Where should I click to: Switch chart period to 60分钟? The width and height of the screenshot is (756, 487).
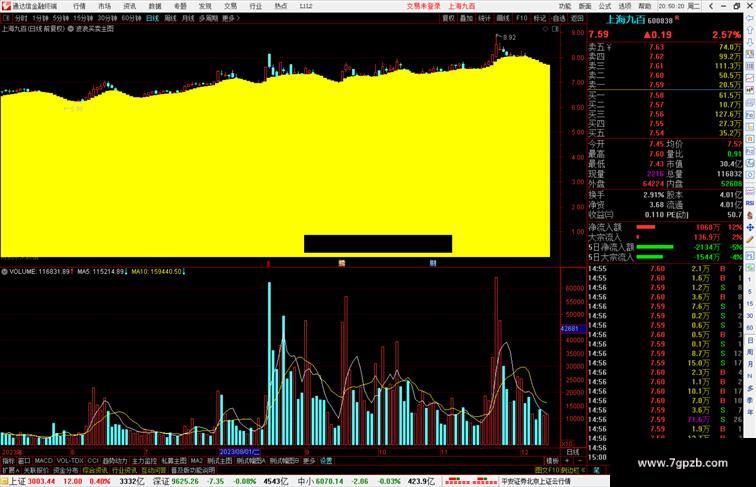[131, 18]
